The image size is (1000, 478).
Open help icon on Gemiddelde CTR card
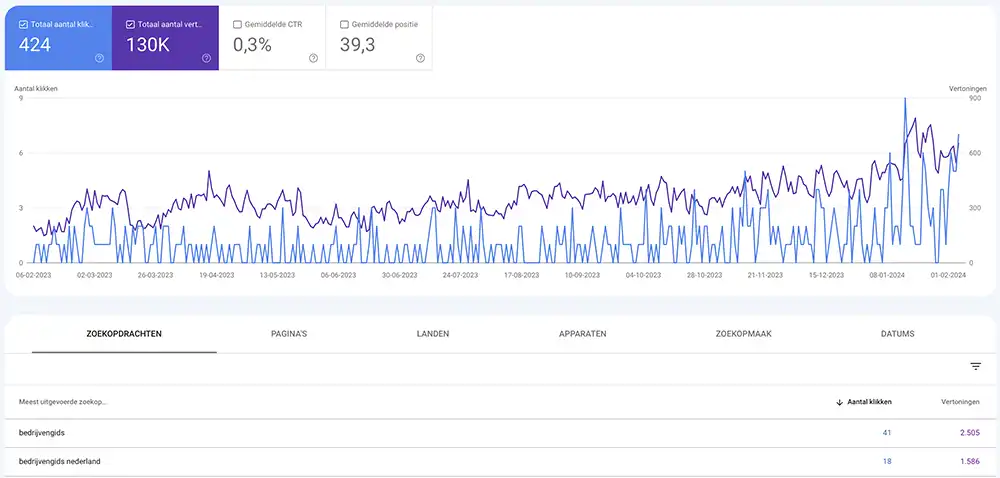[313, 58]
